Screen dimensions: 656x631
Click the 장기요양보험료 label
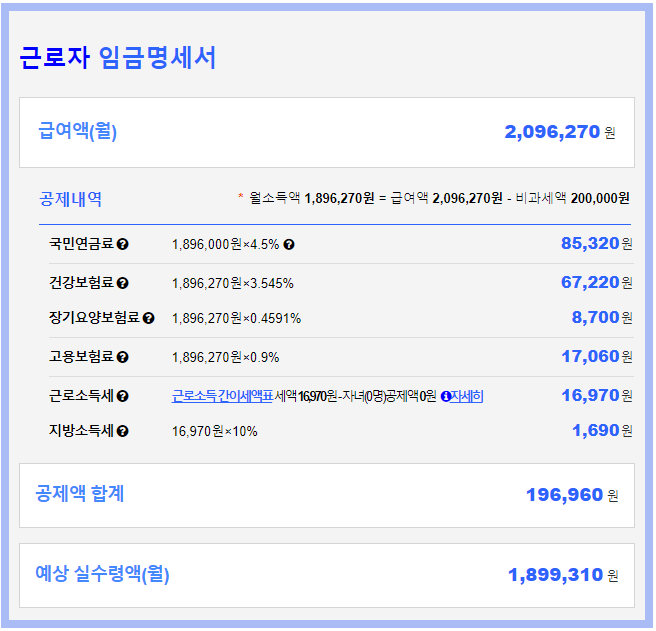coord(95,318)
